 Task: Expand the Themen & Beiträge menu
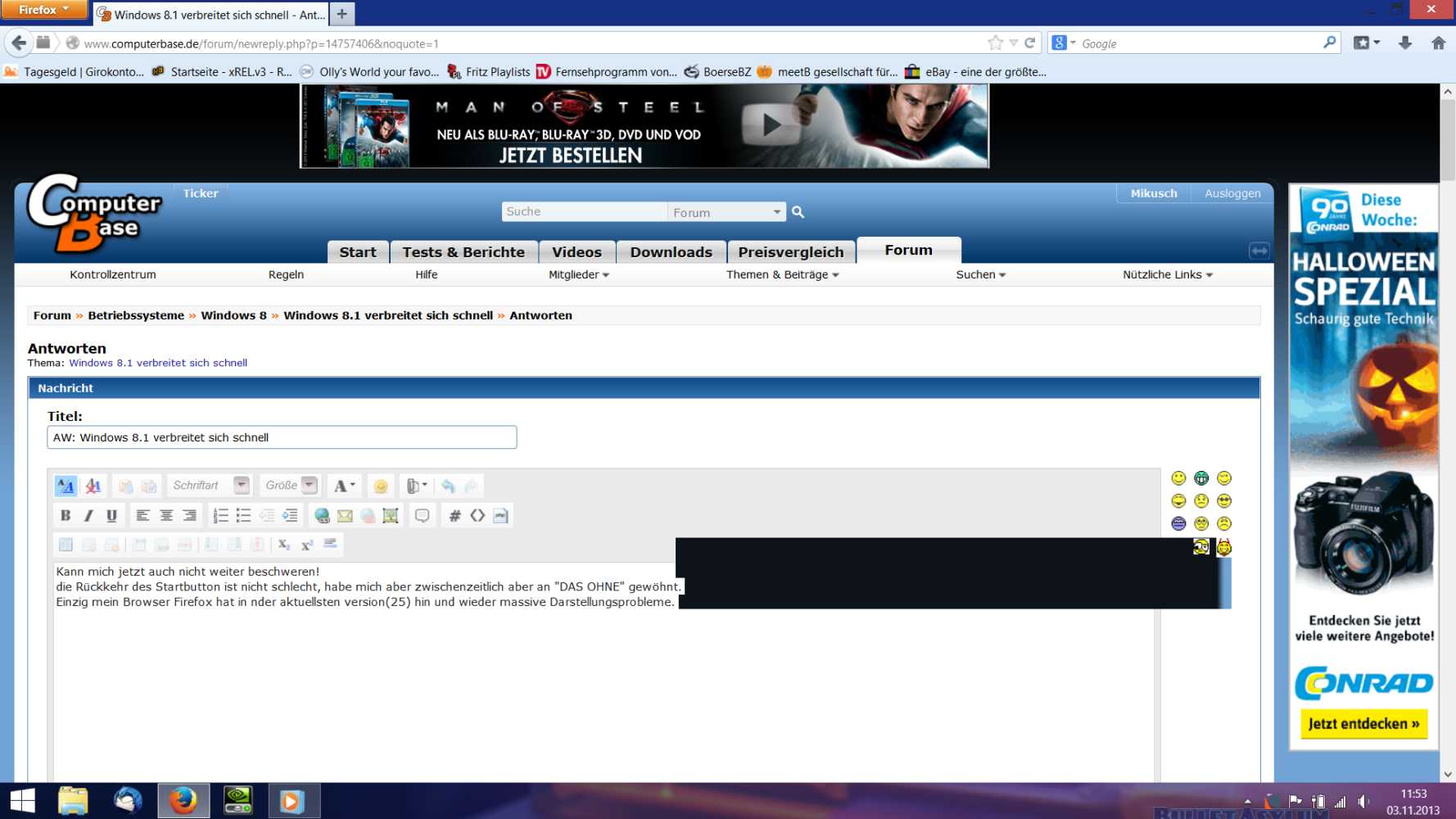(782, 274)
